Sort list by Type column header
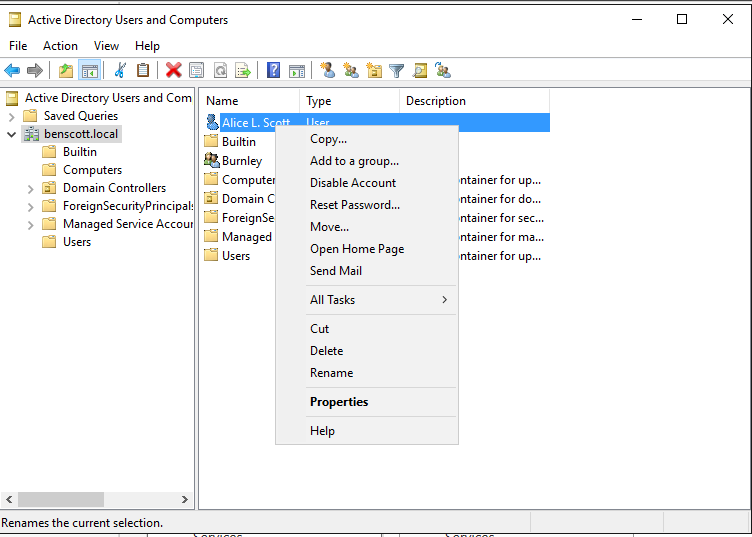752x537 pixels. point(350,101)
